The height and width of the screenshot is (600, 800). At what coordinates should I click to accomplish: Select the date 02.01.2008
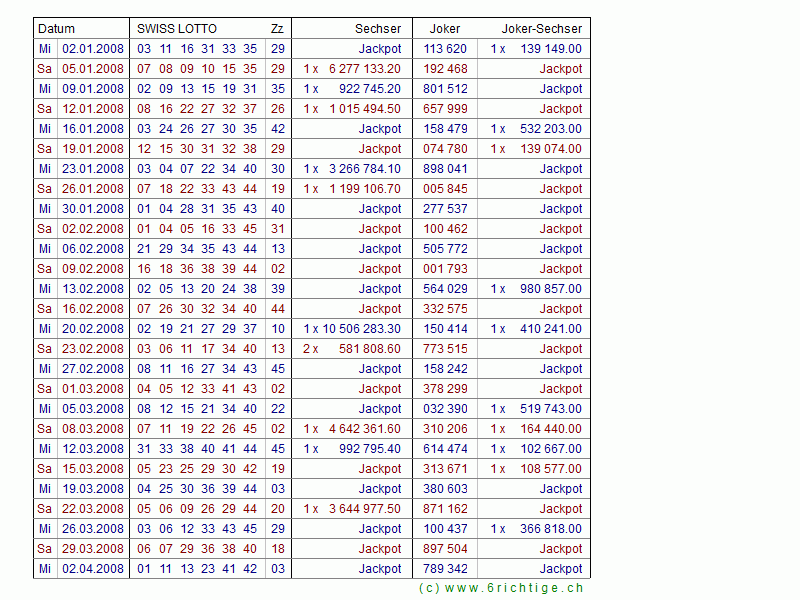(93, 49)
